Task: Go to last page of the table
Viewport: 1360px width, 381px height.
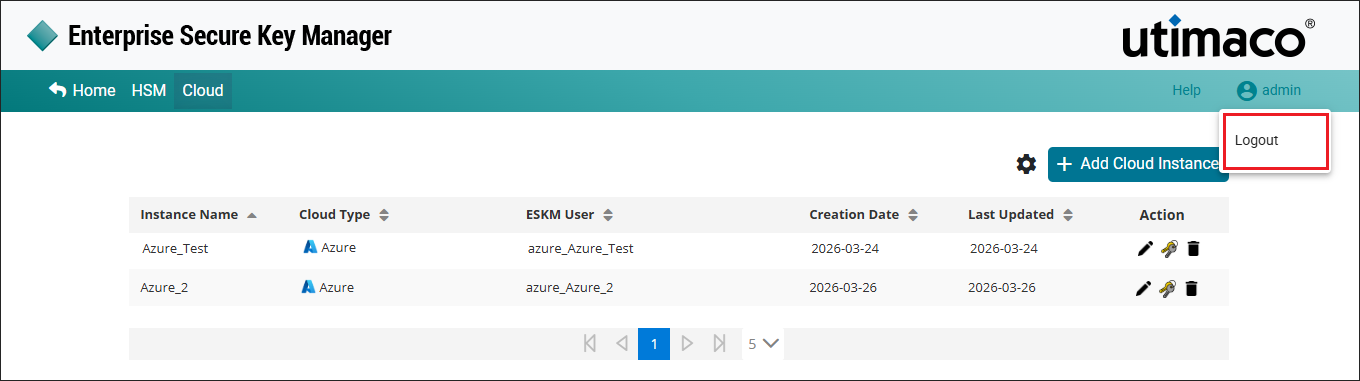Action: click(x=719, y=343)
